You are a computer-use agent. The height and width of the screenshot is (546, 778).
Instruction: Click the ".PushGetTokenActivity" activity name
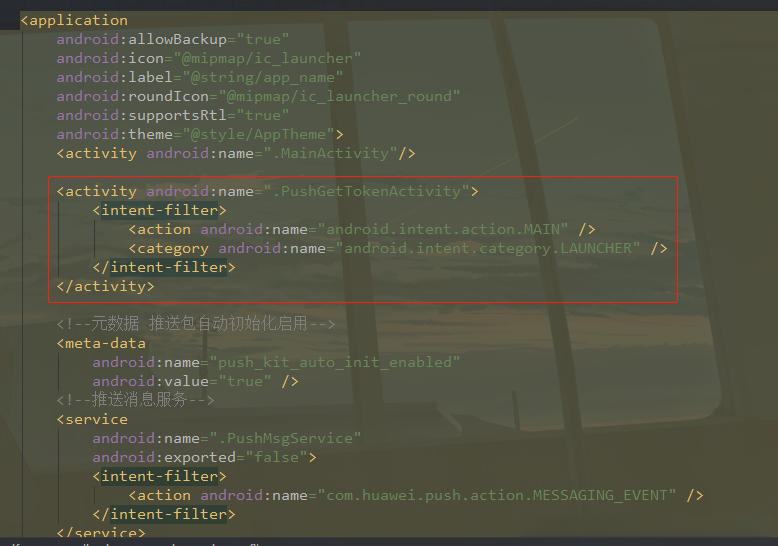click(x=366, y=191)
